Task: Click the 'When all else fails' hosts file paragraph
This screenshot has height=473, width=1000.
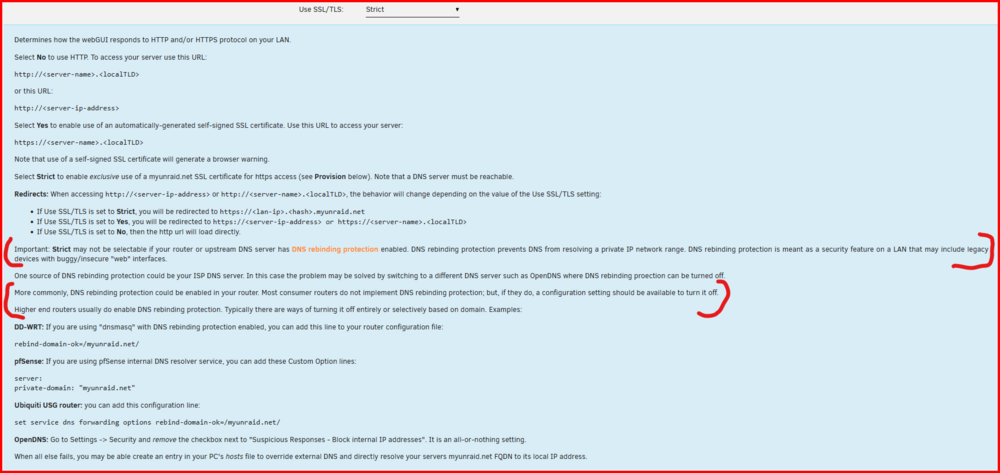Action: 300,457
